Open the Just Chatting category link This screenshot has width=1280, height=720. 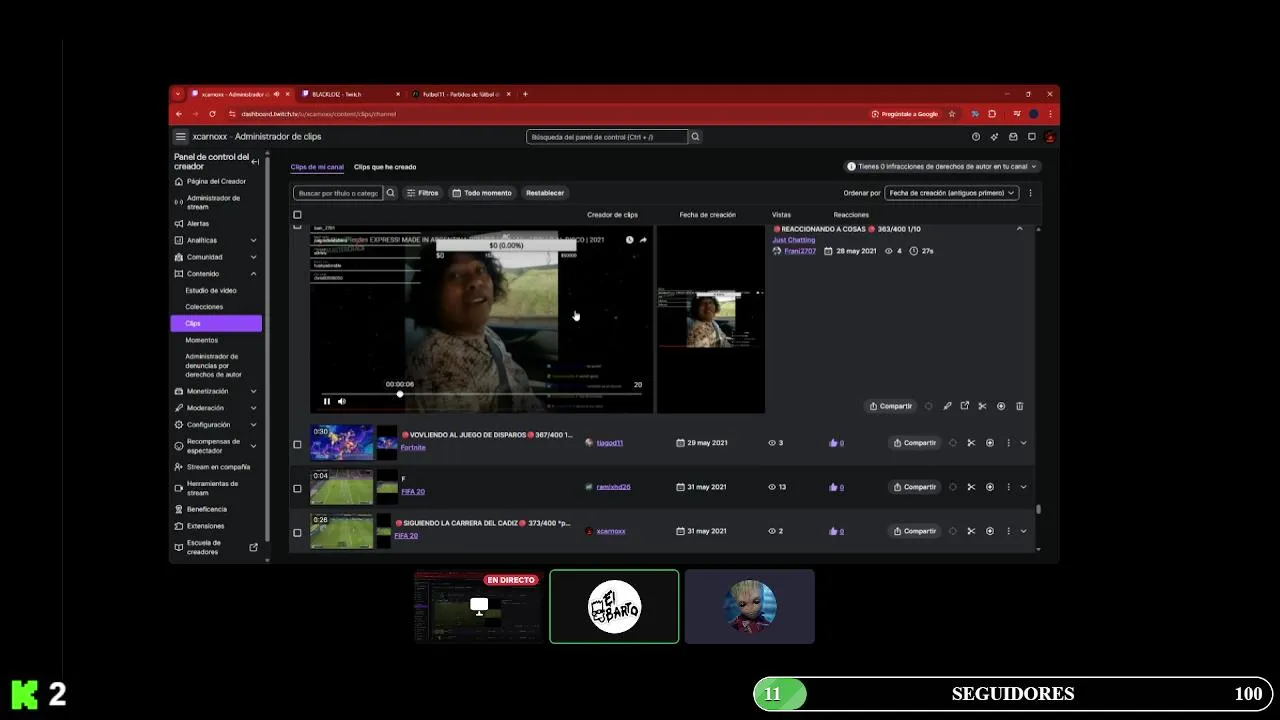click(x=793, y=240)
